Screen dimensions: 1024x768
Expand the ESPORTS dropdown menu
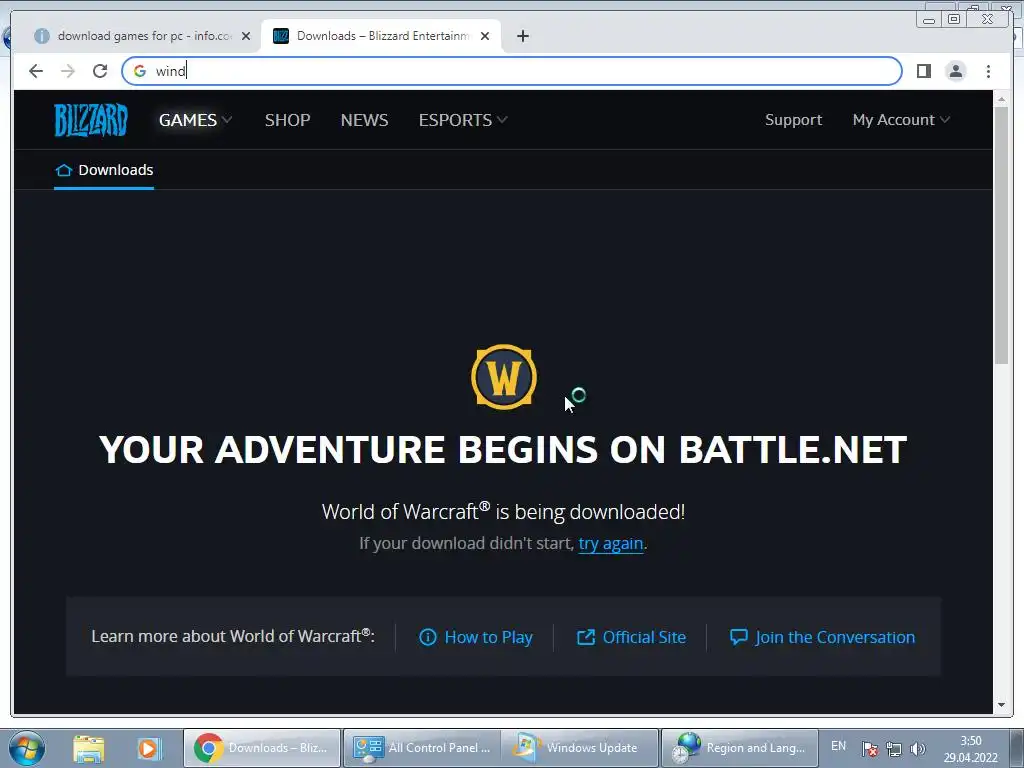coord(463,120)
